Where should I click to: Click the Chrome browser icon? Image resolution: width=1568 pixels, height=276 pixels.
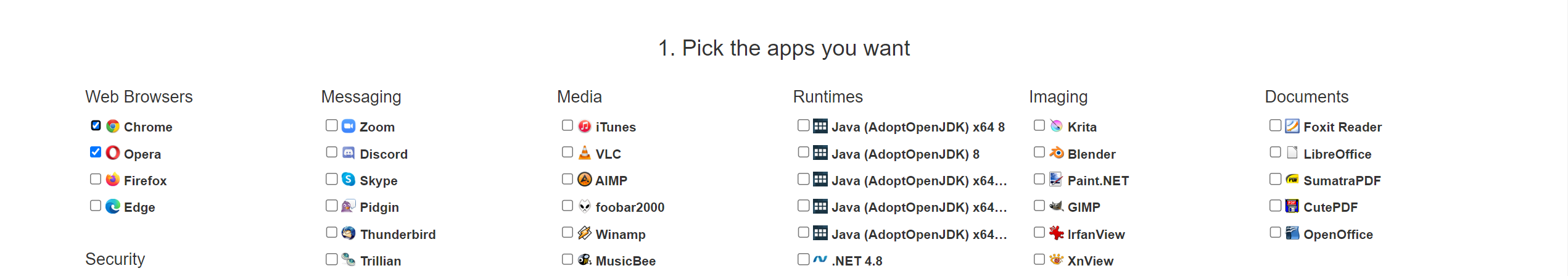[x=113, y=127]
